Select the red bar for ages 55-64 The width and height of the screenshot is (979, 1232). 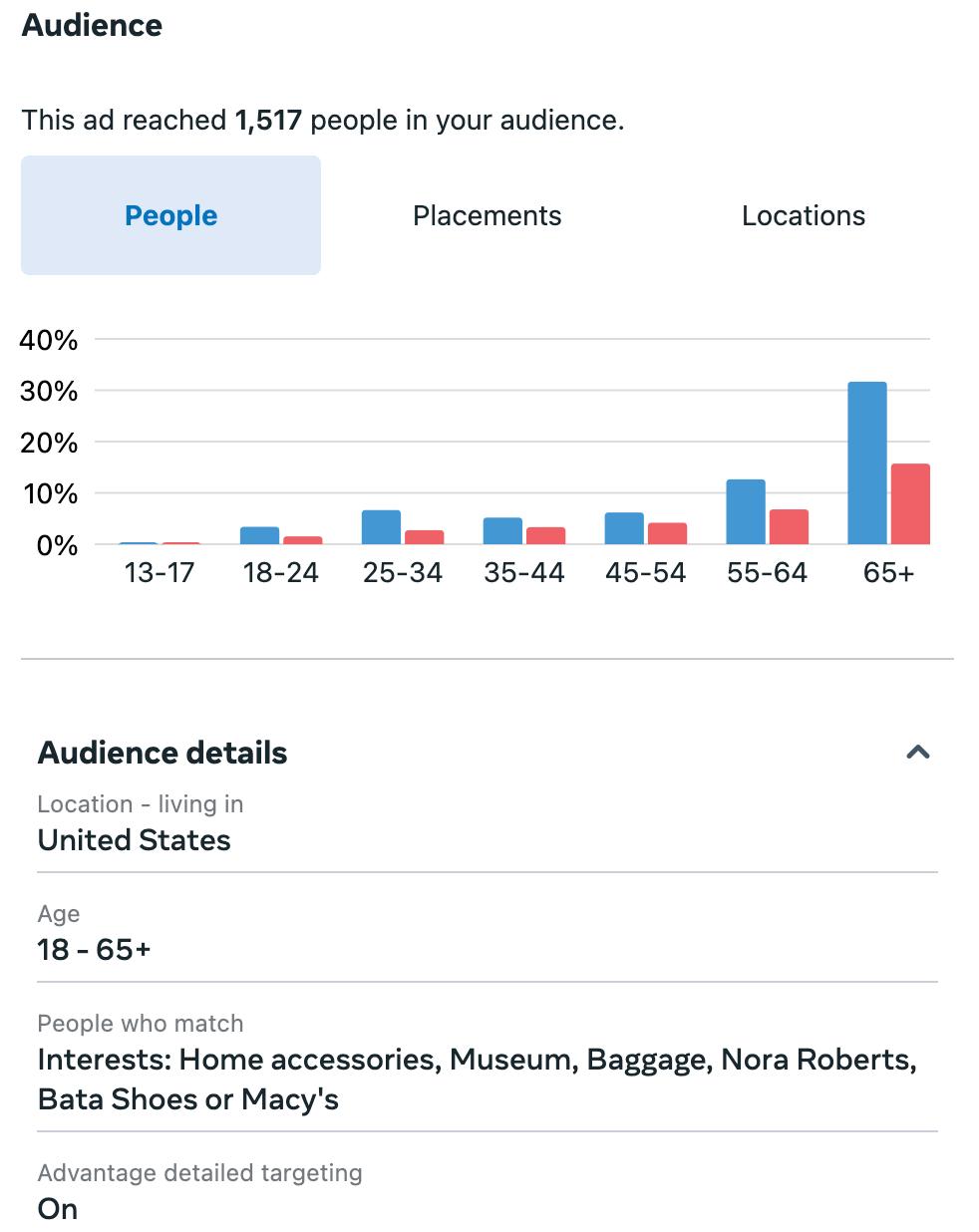(x=789, y=527)
